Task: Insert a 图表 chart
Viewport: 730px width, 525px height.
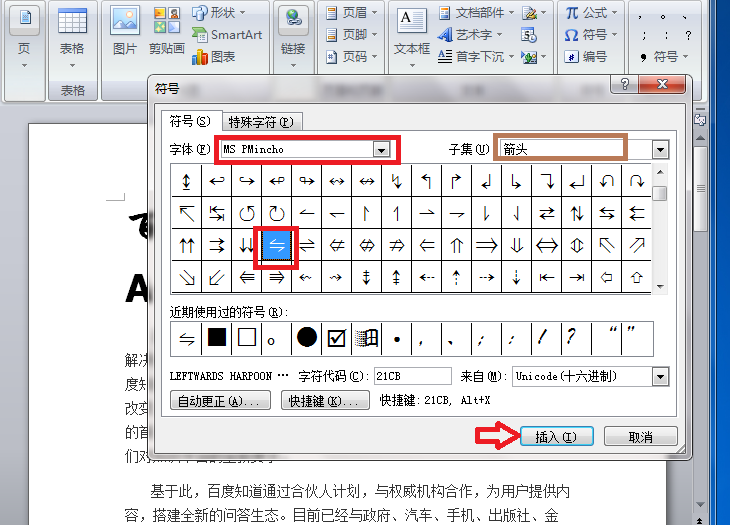Action: coord(213,57)
